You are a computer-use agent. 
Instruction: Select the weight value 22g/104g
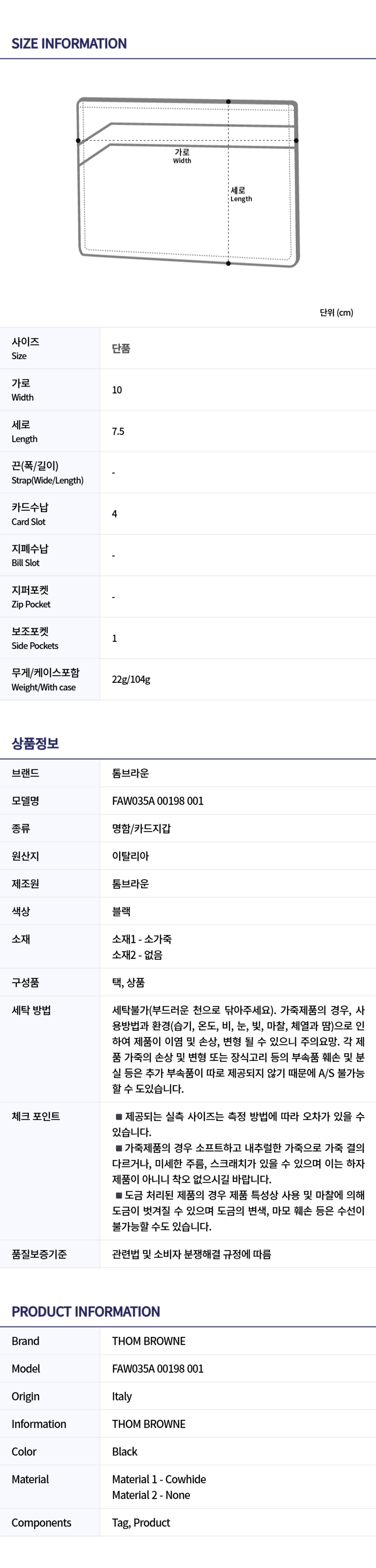coord(131,679)
